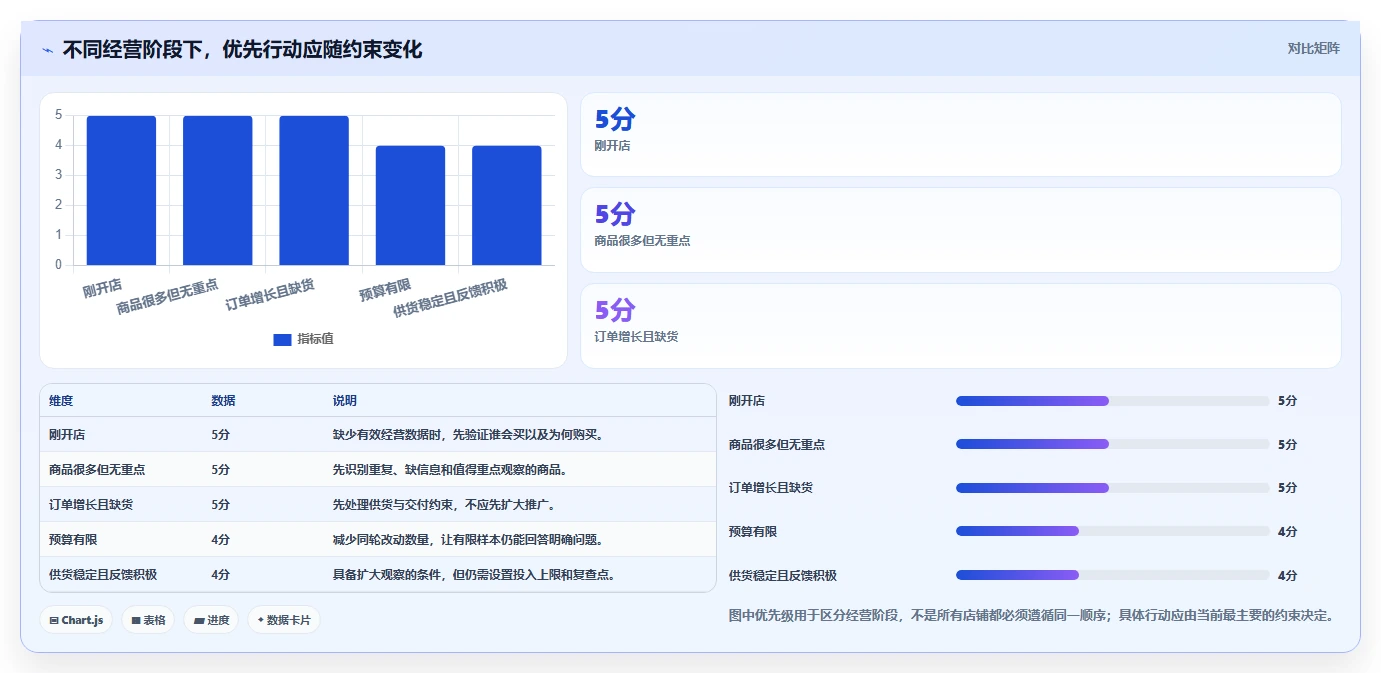
Task: Select the 订单增长且缺货 cell in the table
Action: point(91,505)
